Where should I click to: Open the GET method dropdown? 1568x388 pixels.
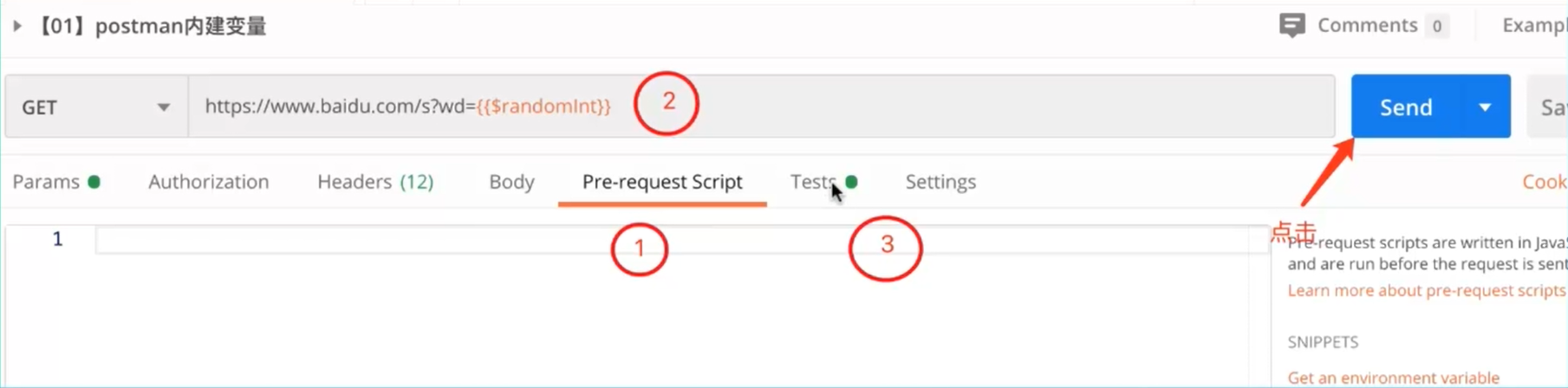pyautogui.click(x=96, y=107)
